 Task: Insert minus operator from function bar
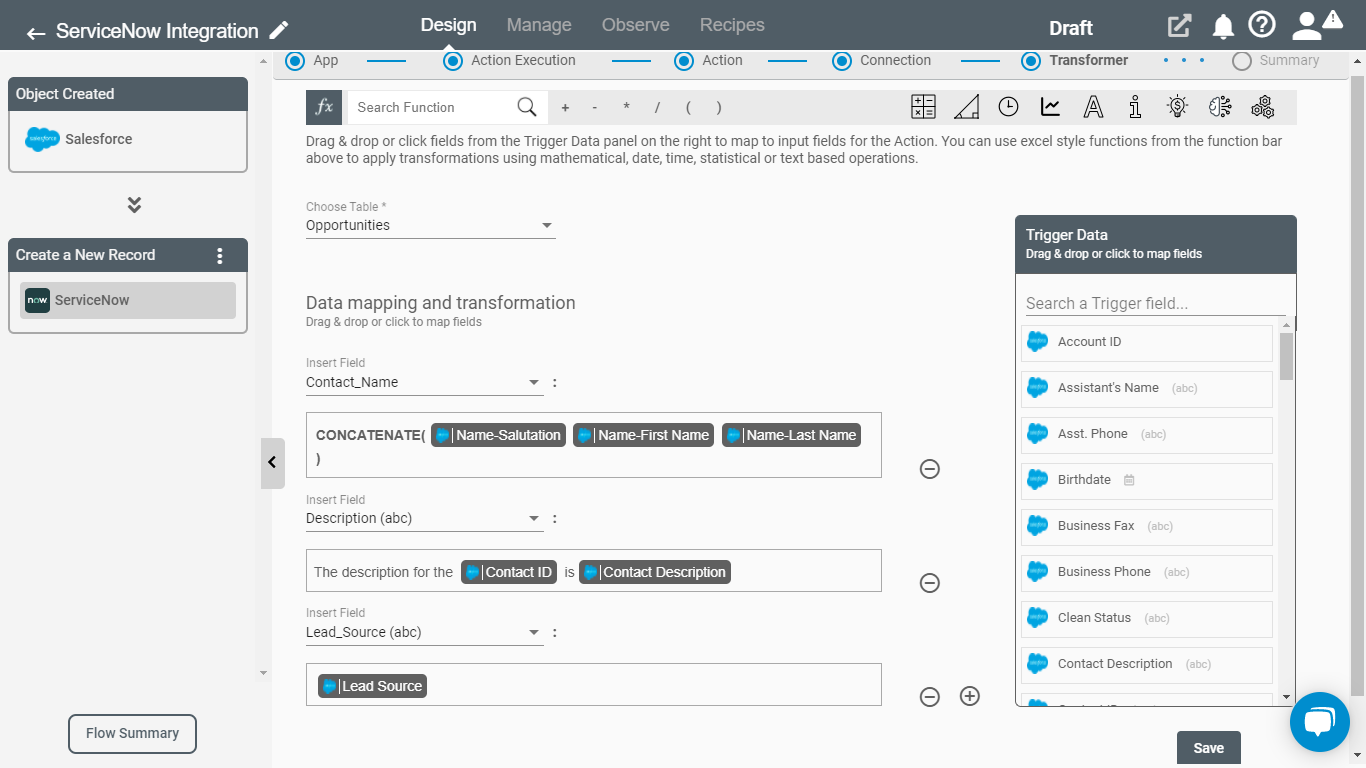click(595, 108)
